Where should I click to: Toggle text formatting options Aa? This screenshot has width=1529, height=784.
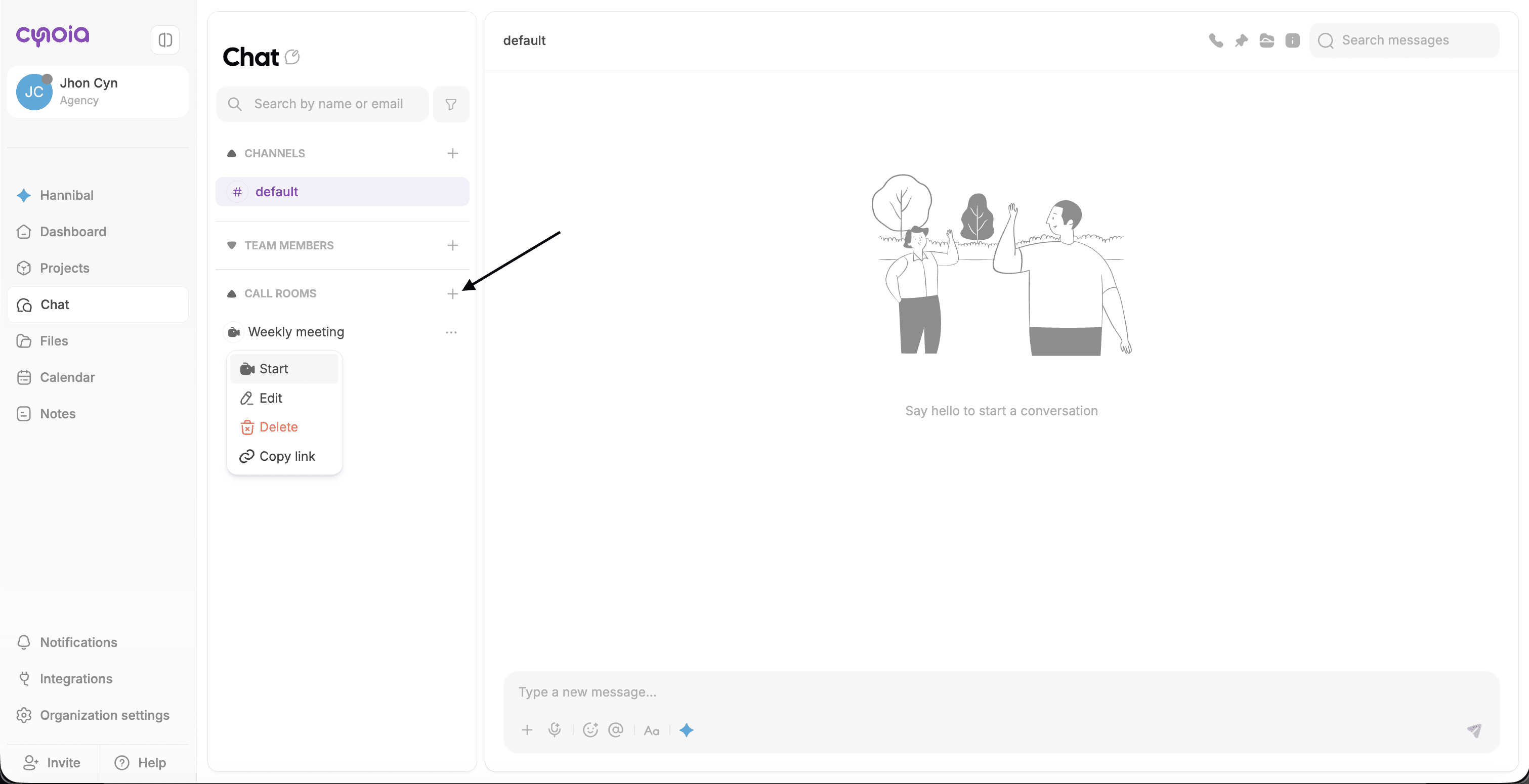[x=652, y=730]
